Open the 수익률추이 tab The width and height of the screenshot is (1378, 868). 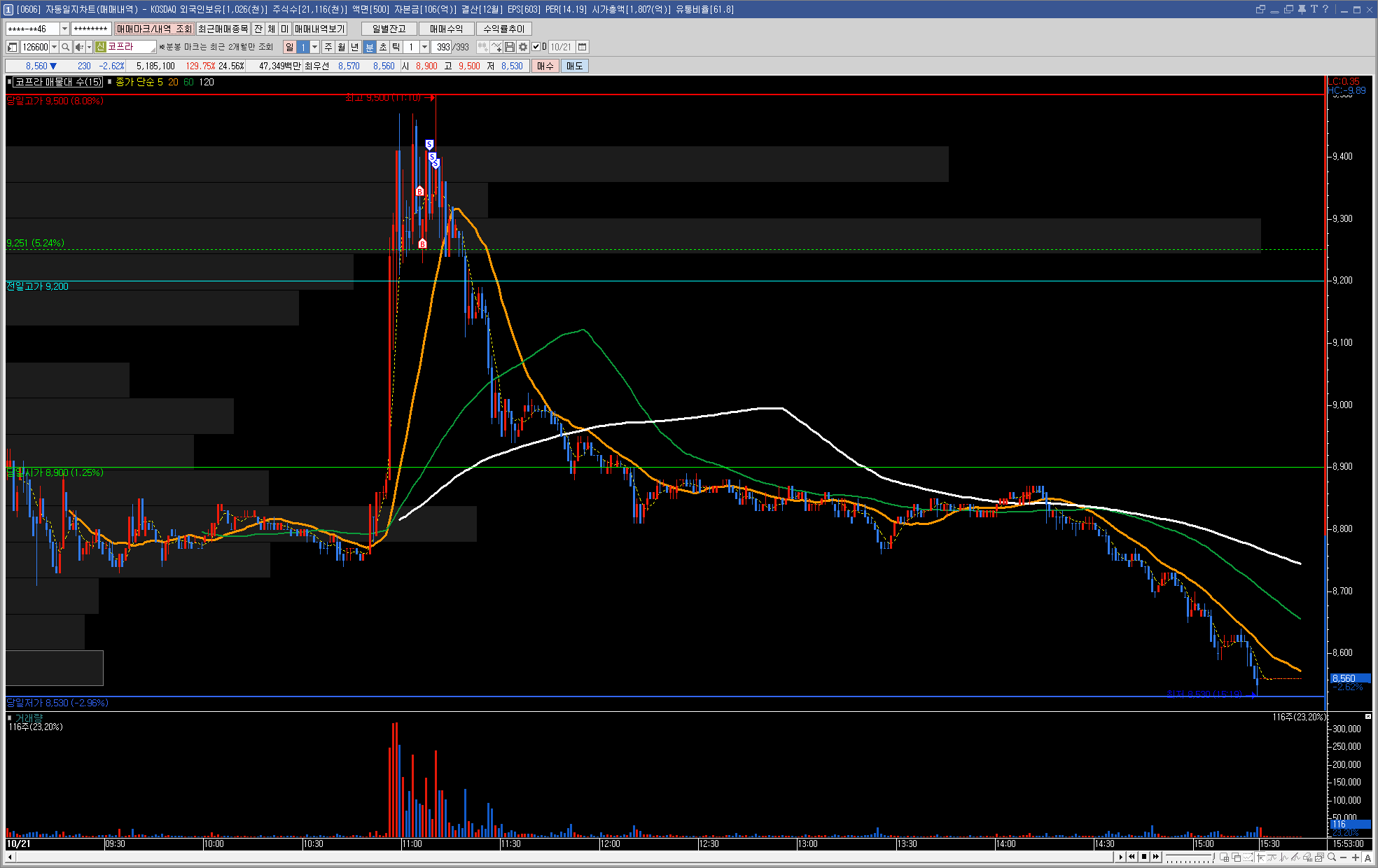coord(504,29)
